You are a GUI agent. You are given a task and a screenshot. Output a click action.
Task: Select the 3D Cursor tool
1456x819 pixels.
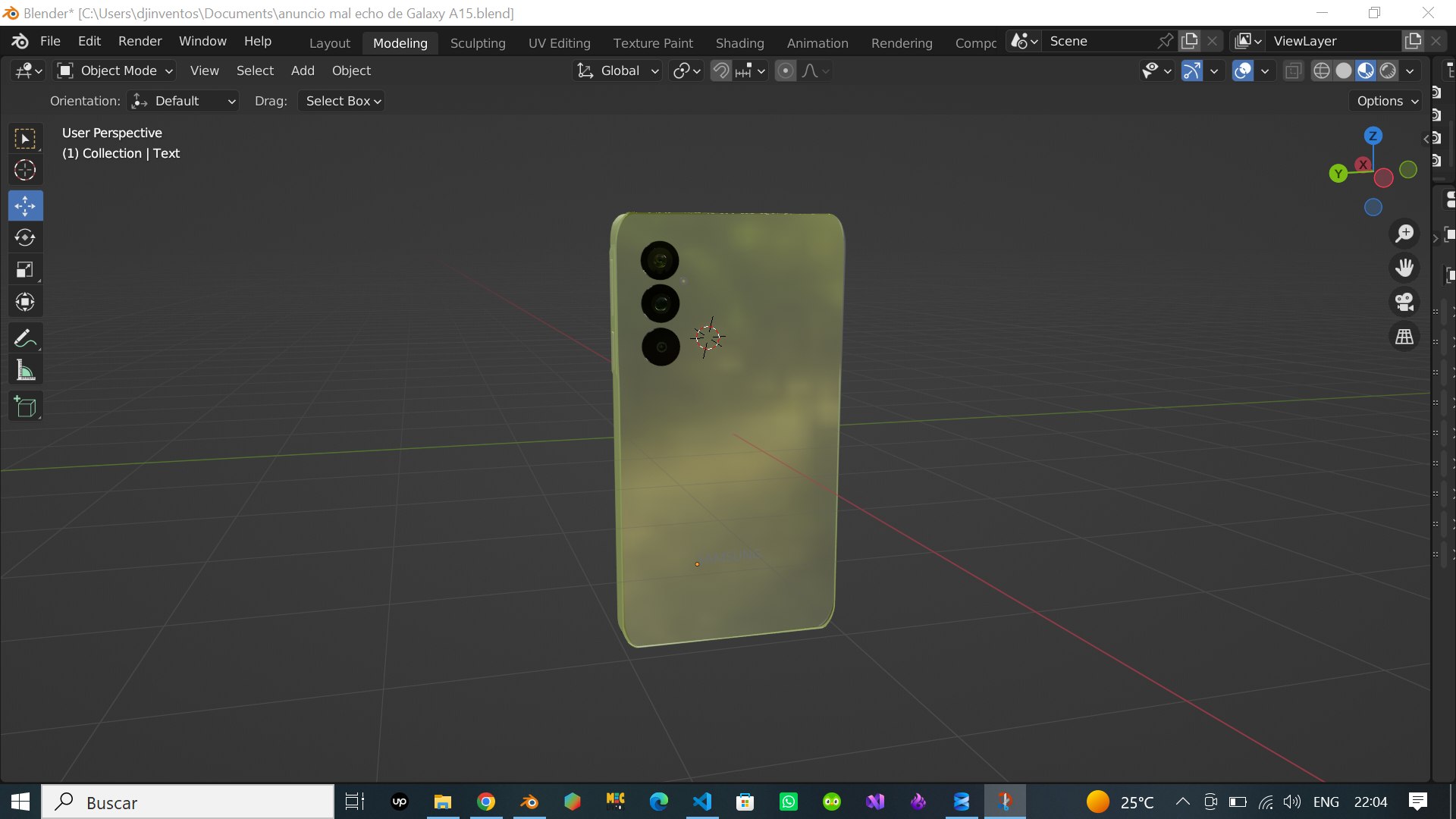tap(25, 170)
